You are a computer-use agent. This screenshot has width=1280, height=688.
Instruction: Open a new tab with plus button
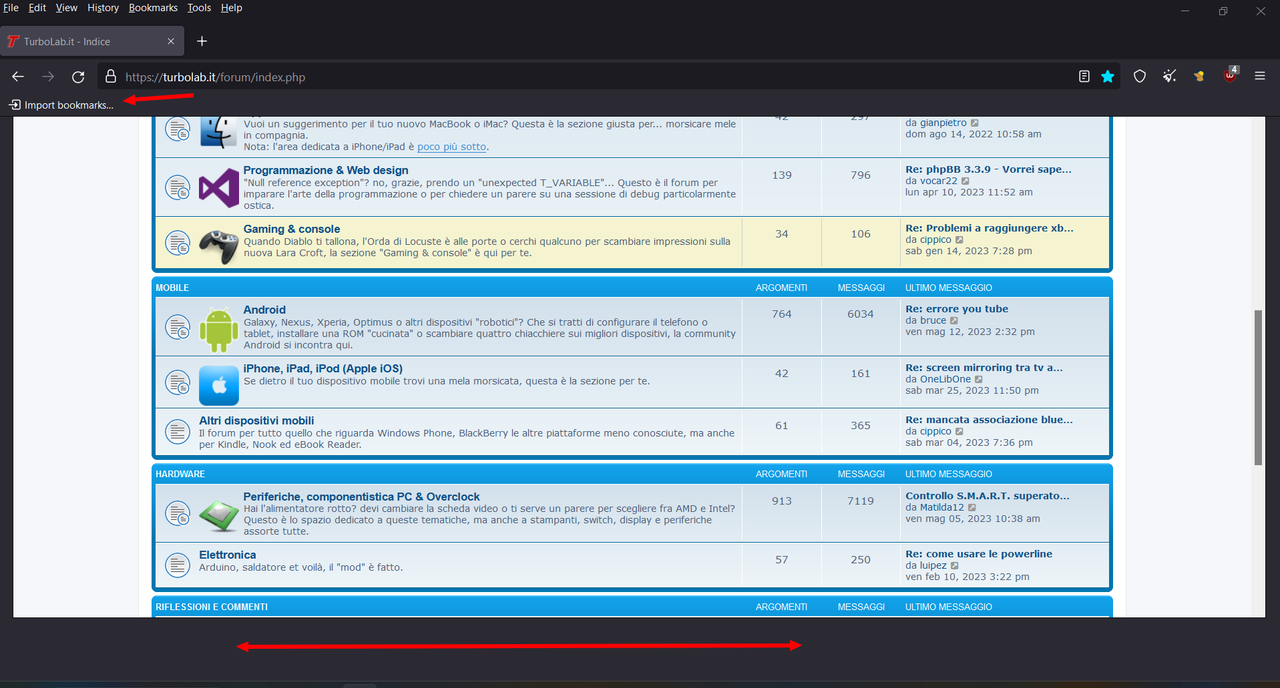202,41
